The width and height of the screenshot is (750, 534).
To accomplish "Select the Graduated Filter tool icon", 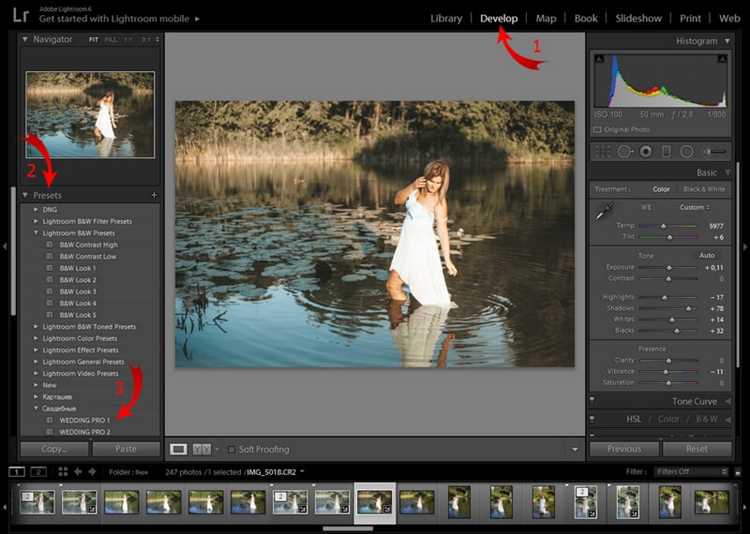I will click(x=666, y=152).
